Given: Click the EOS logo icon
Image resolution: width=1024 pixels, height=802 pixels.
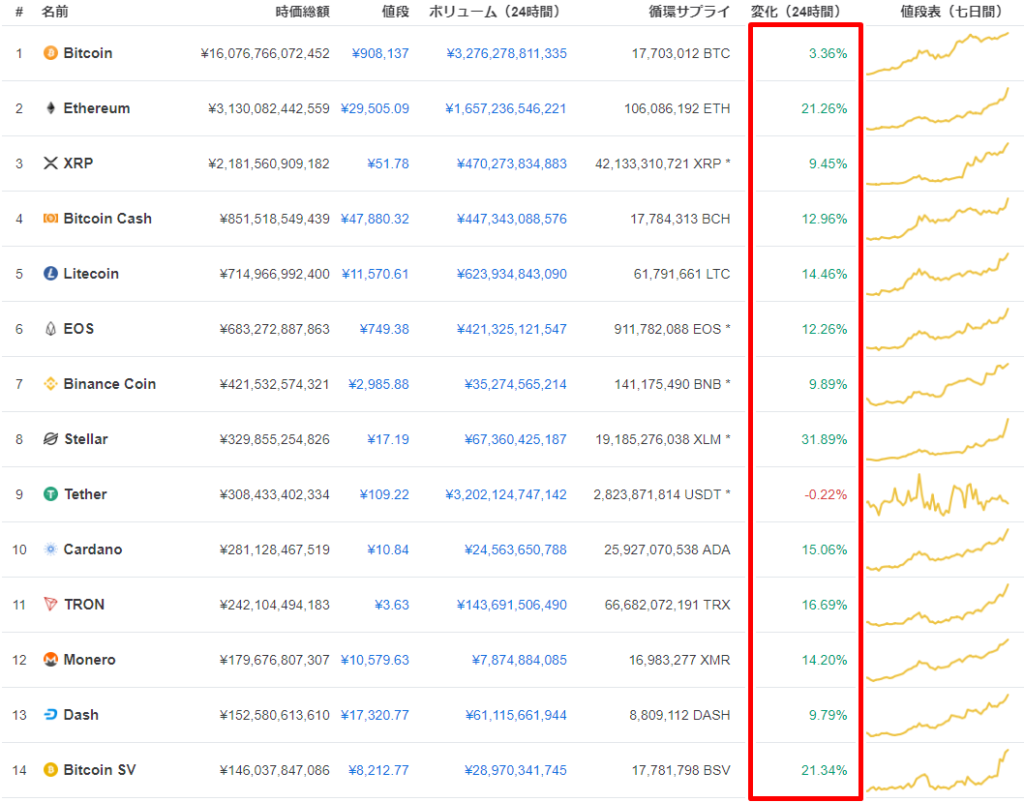Looking at the screenshot, I should point(50,329).
